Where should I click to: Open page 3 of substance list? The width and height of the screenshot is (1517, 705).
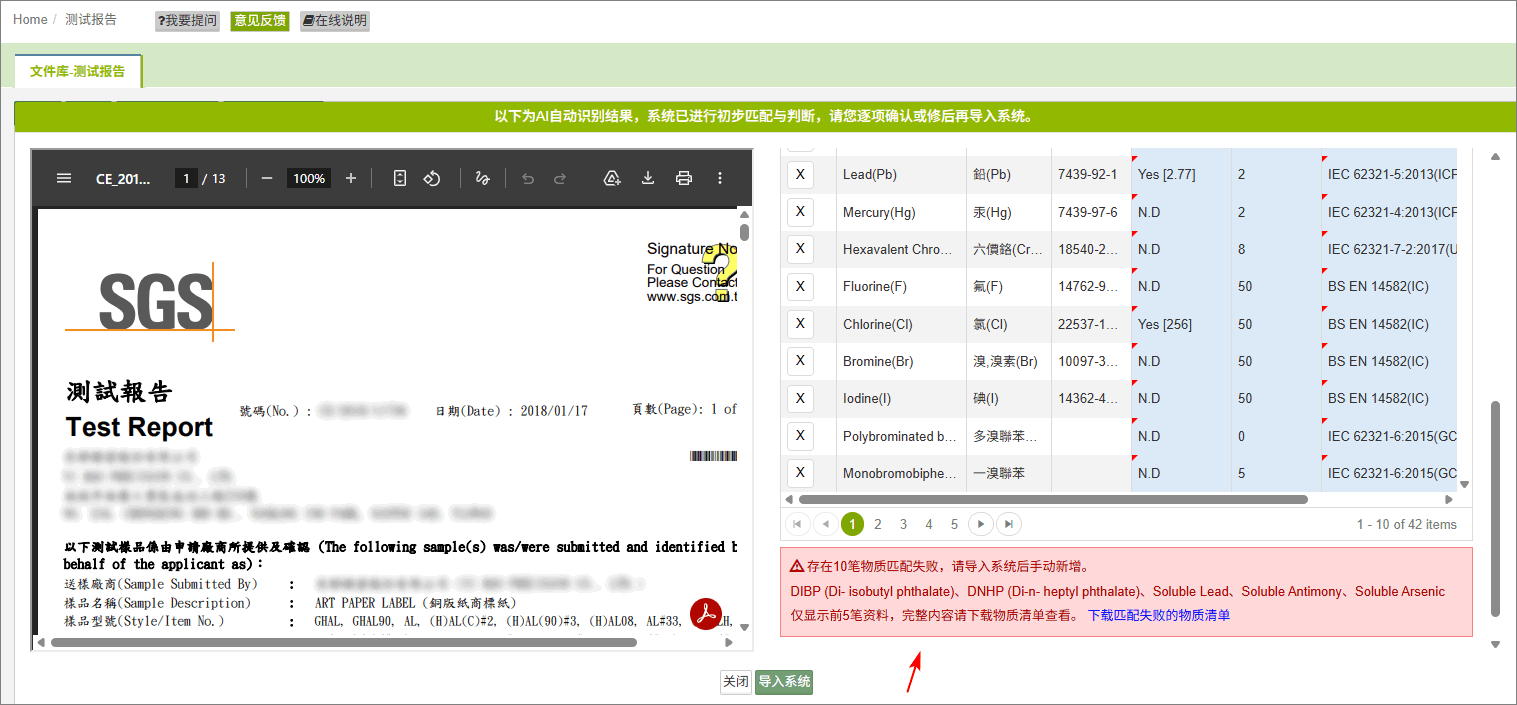[903, 524]
